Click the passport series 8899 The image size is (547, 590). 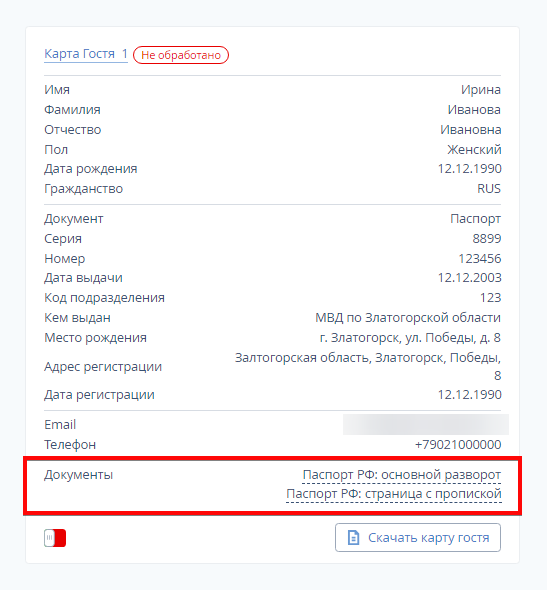click(487, 239)
